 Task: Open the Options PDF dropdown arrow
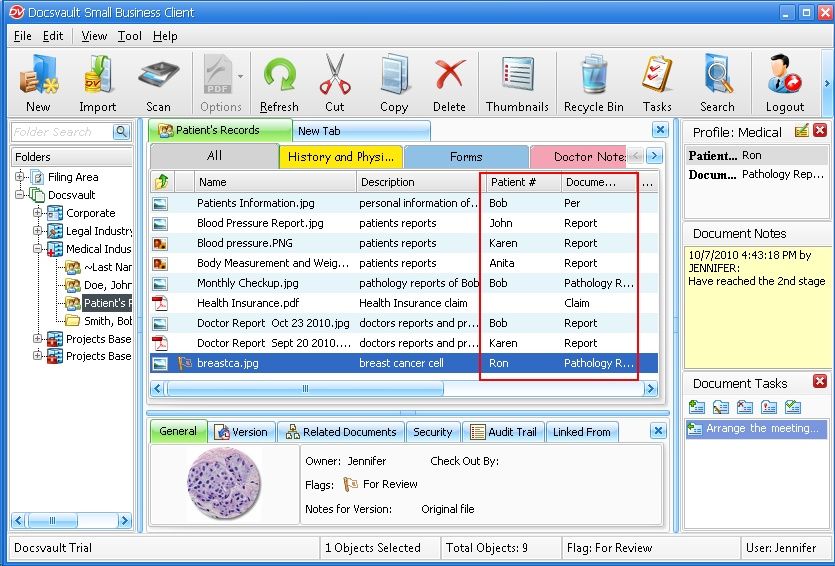241,77
